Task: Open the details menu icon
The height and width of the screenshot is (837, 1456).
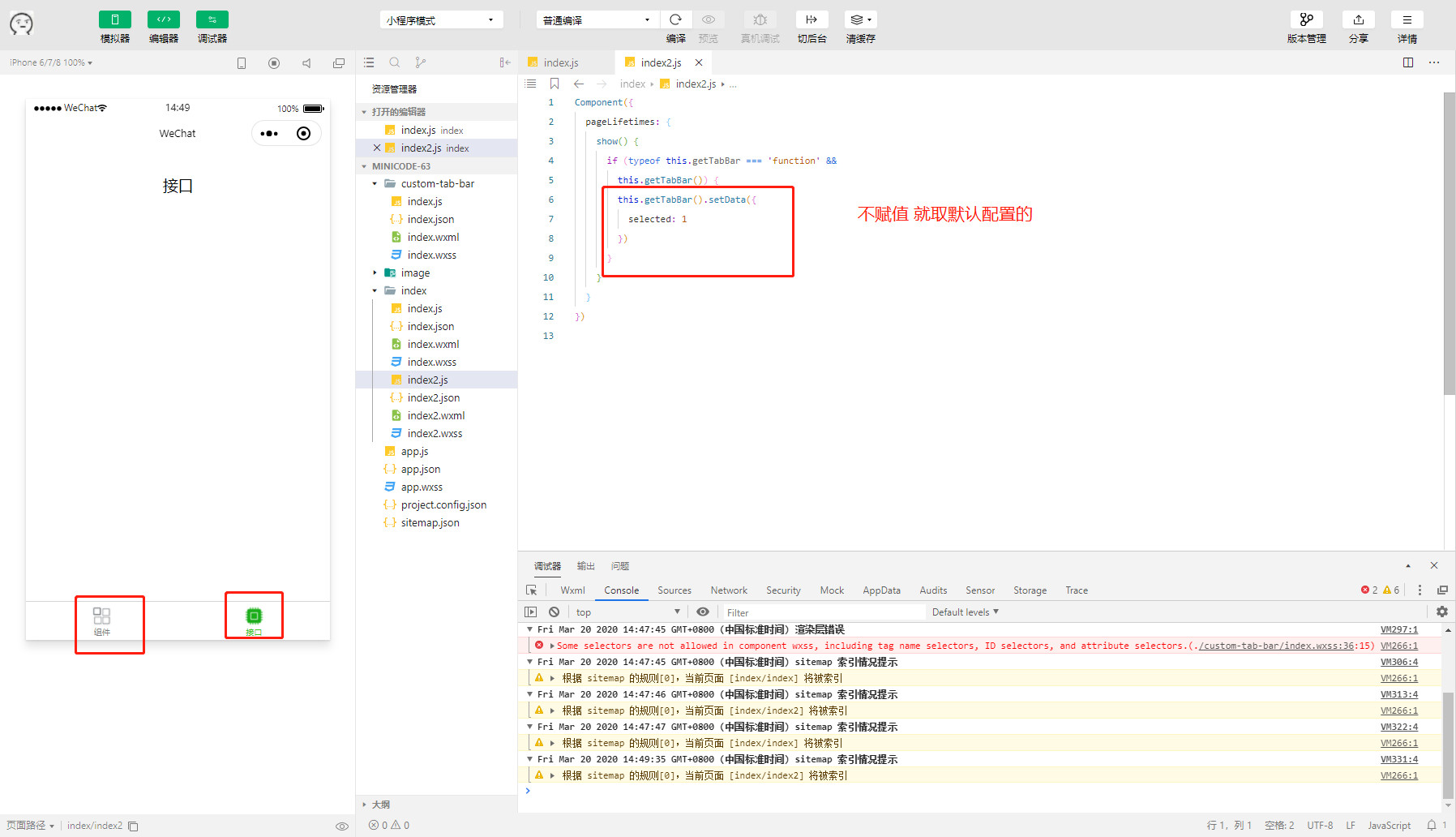Action: click(1407, 19)
